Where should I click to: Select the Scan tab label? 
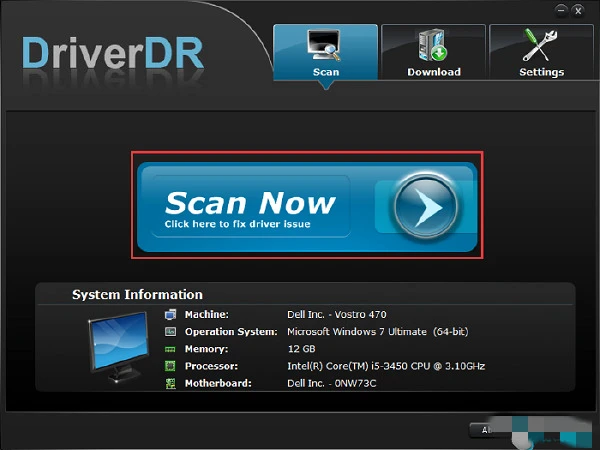[x=326, y=72]
